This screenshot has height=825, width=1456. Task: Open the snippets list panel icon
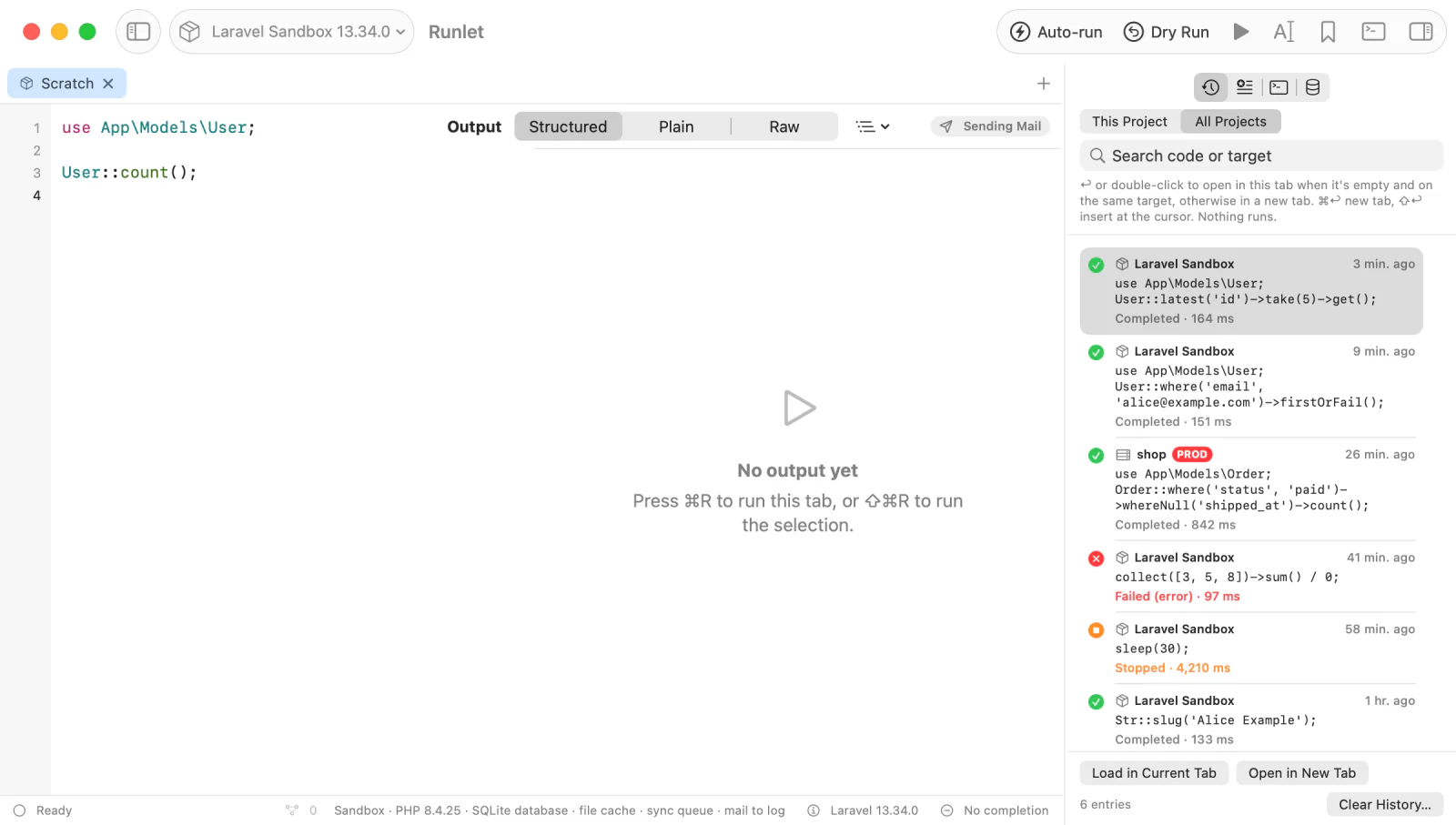(1245, 87)
